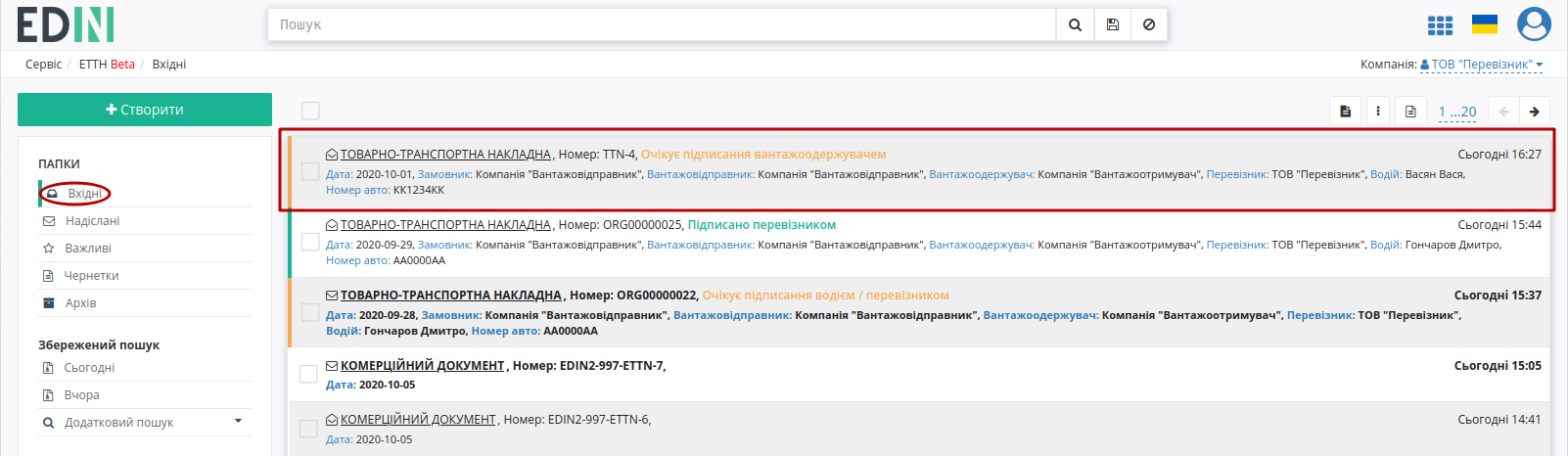Expand the Додатковий пошук section
This screenshot has height=456, width=1568.
[x=144, y=423]
